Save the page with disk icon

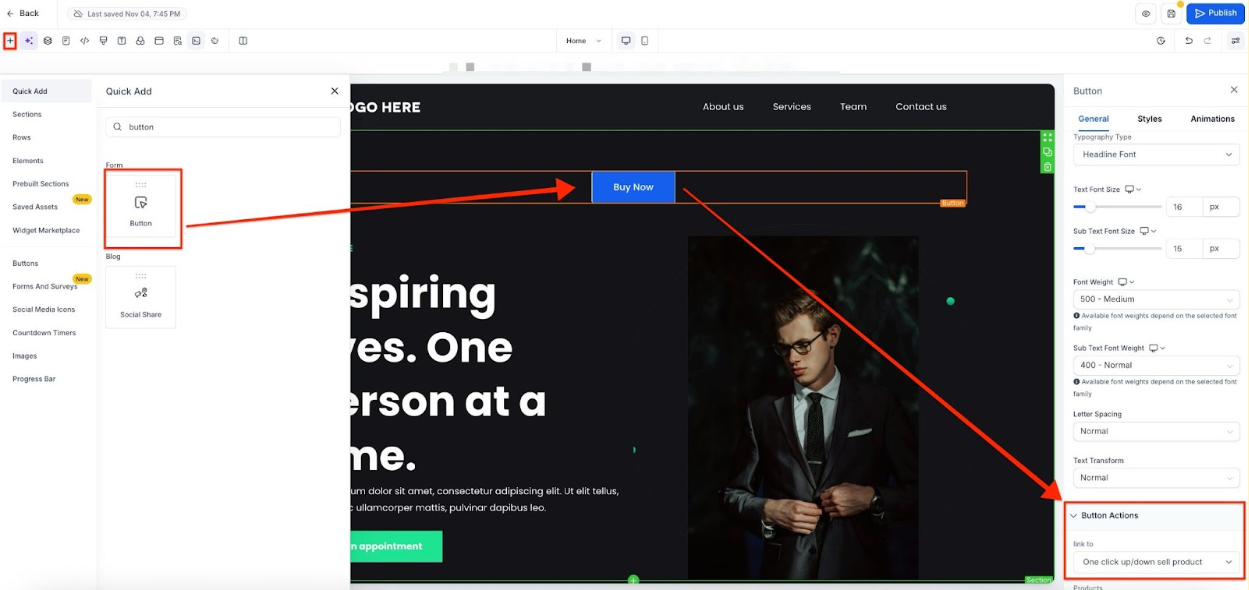[1171, 13]
